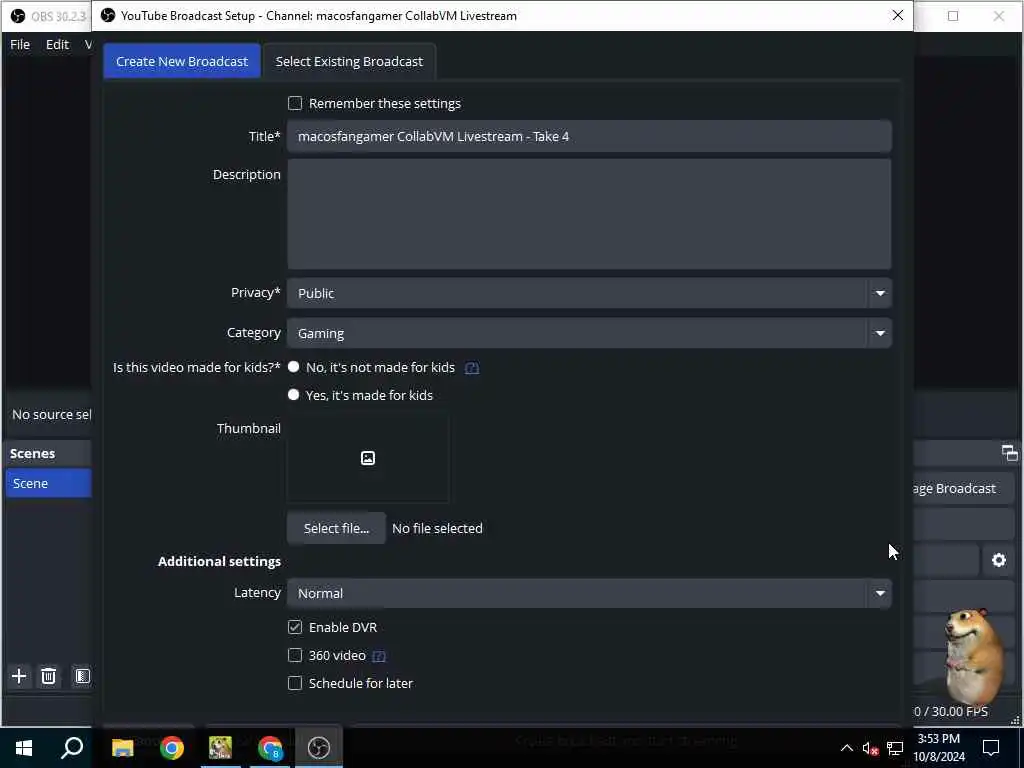Viewport: 1024px width, 768px height.
Task: Remove scene with trash icon
Action: click(48, 676)
